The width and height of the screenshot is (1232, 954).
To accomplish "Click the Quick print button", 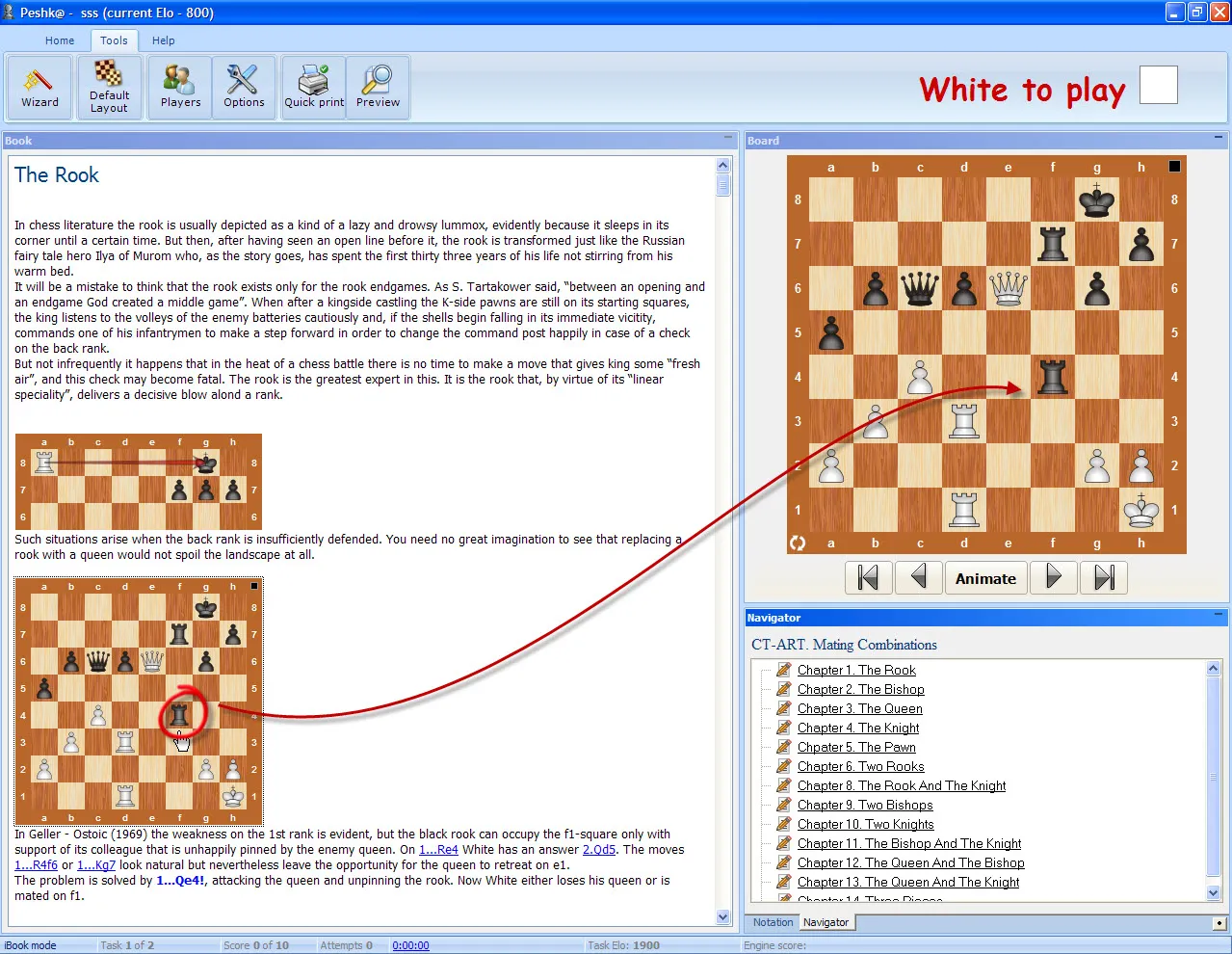I will 314,88.
